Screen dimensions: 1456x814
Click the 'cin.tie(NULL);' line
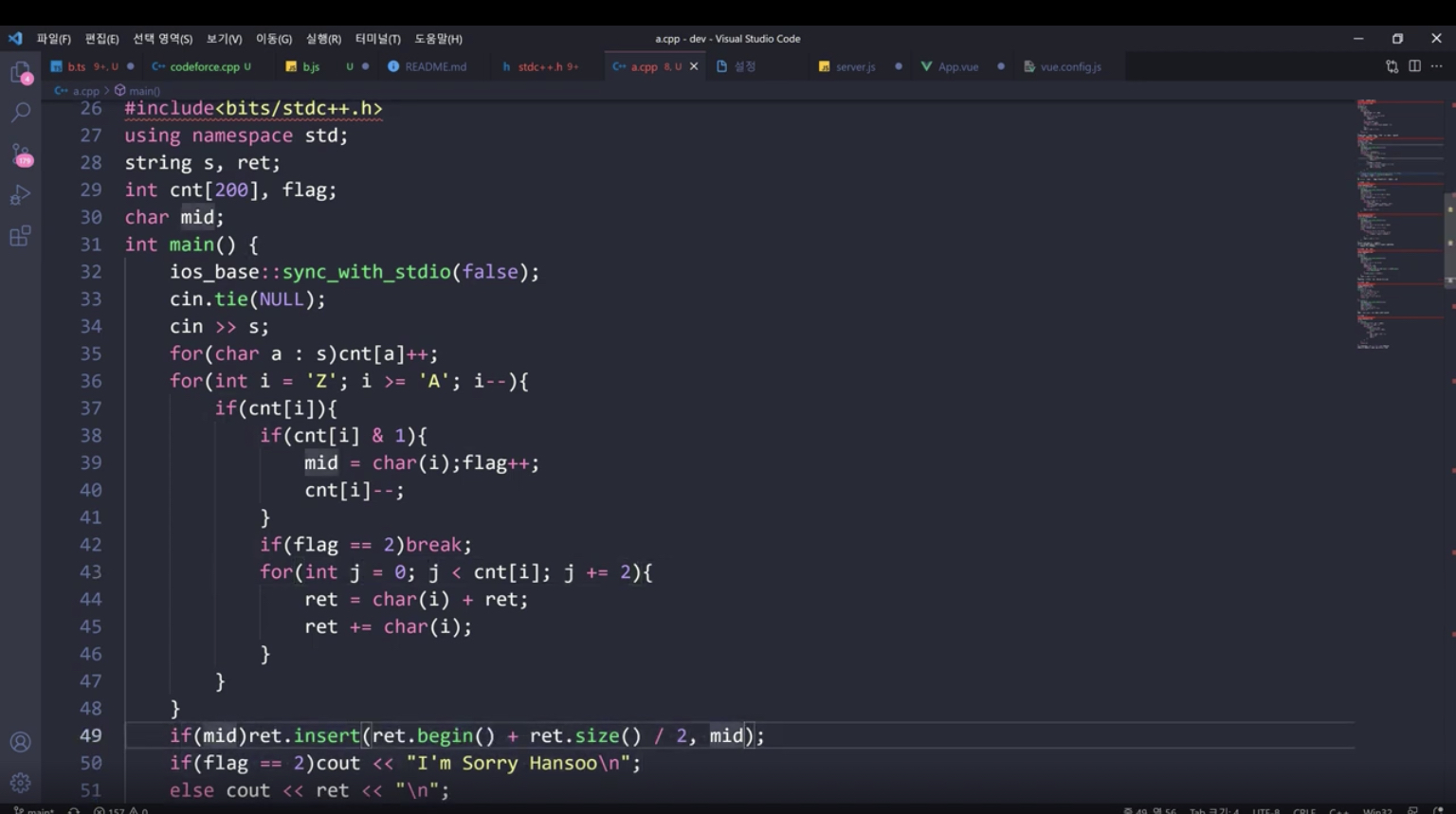point(247,299)
